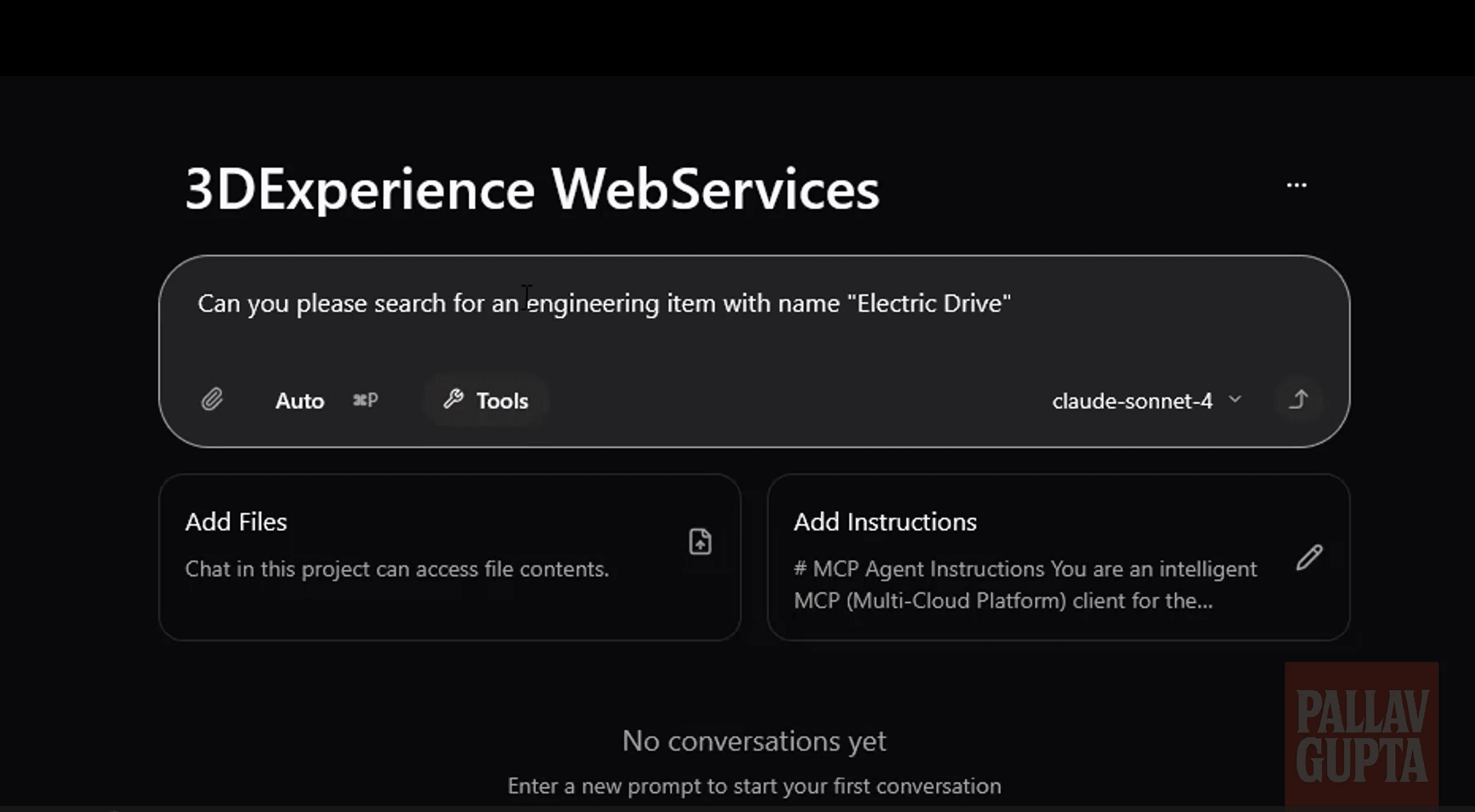Open the claude-sonnet-4 model dropdown
The height and width of the screenshot is (812, 1475).
click(1147, 400)
